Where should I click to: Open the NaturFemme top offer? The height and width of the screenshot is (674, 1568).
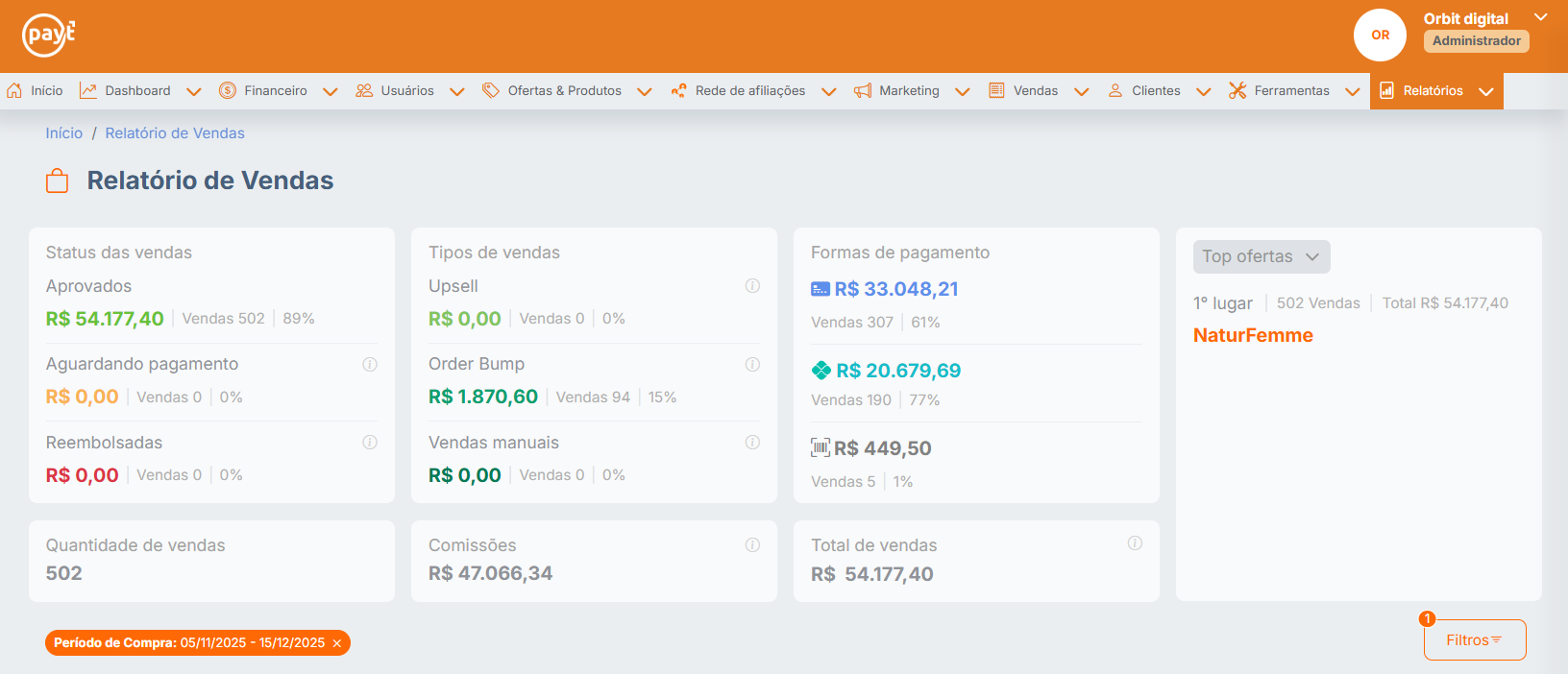[x=1253, y=335]
